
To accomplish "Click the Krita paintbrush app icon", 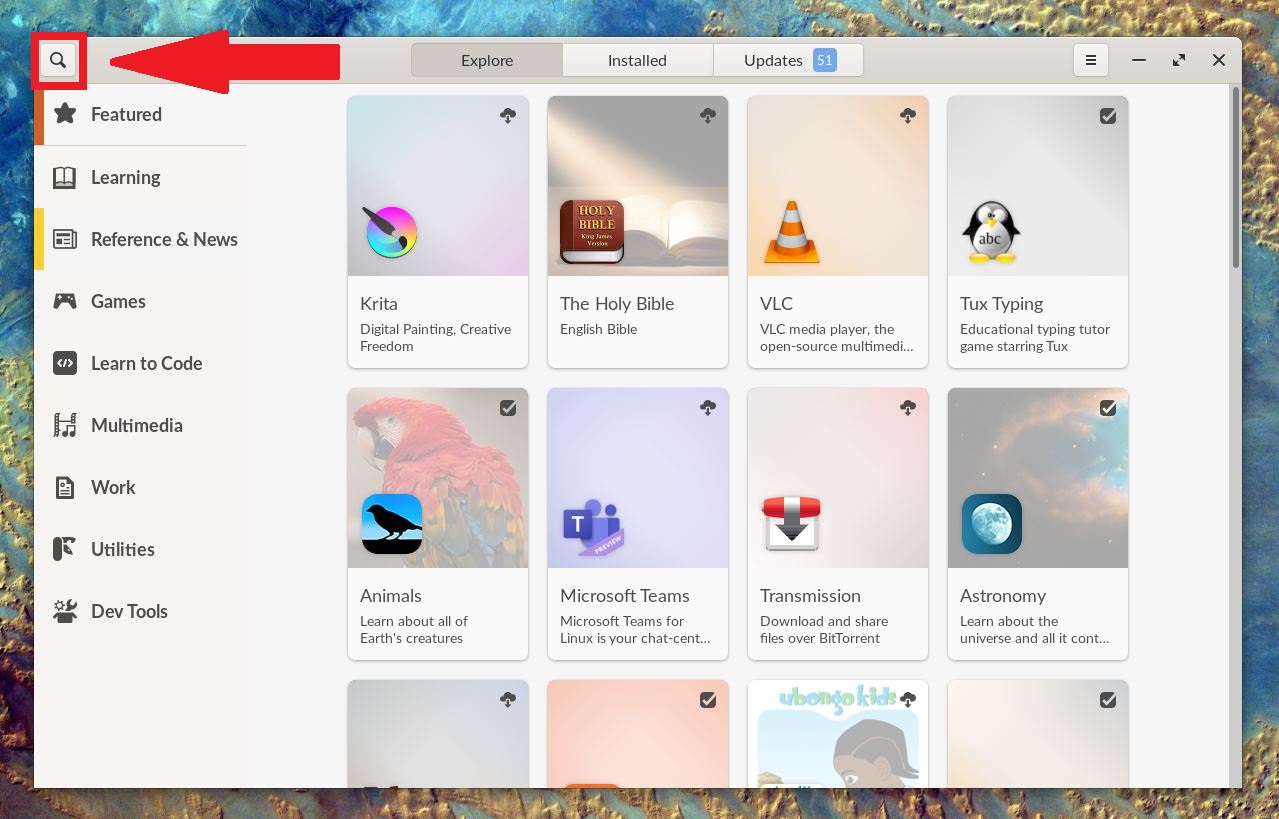I will pyautogui.click(x=390, y=232).
